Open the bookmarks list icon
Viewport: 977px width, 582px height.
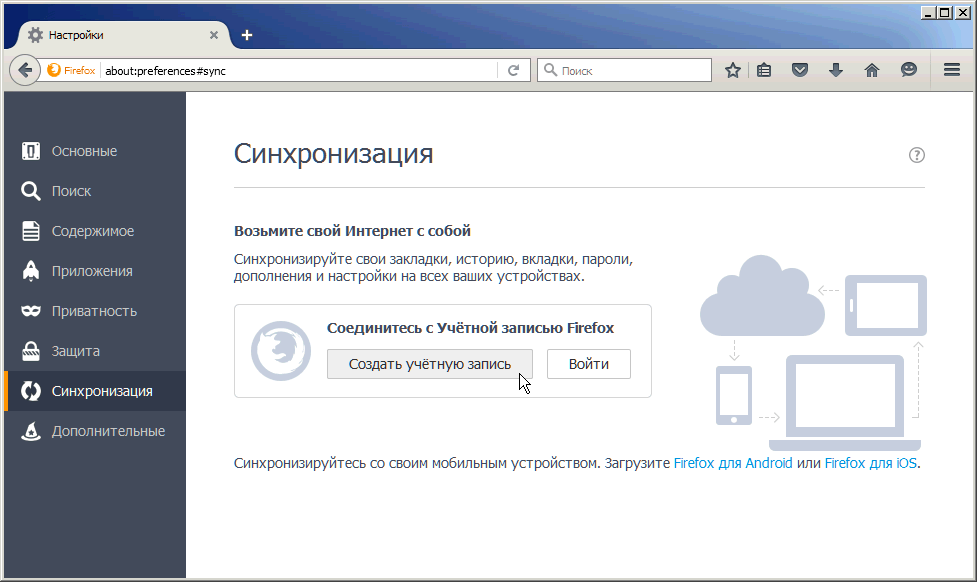(x=764, y=70)
